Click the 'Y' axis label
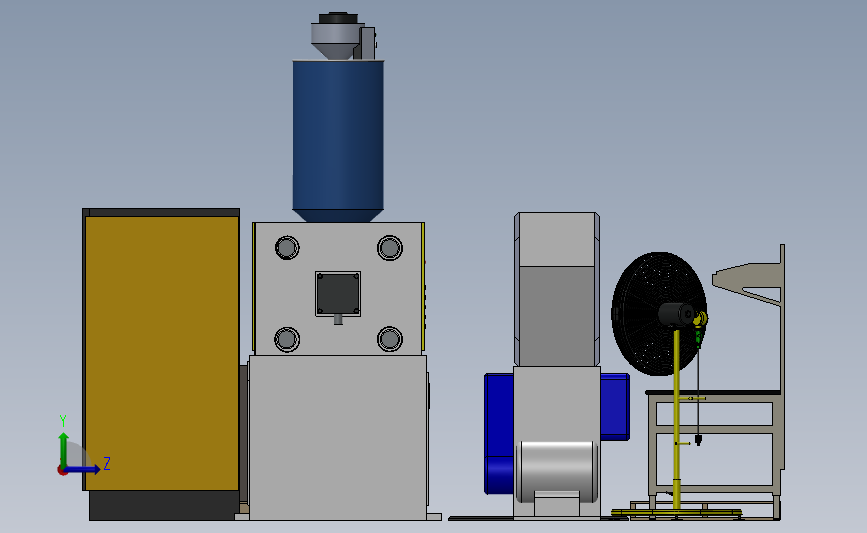The image size is (867, 533). coord(63,421)
